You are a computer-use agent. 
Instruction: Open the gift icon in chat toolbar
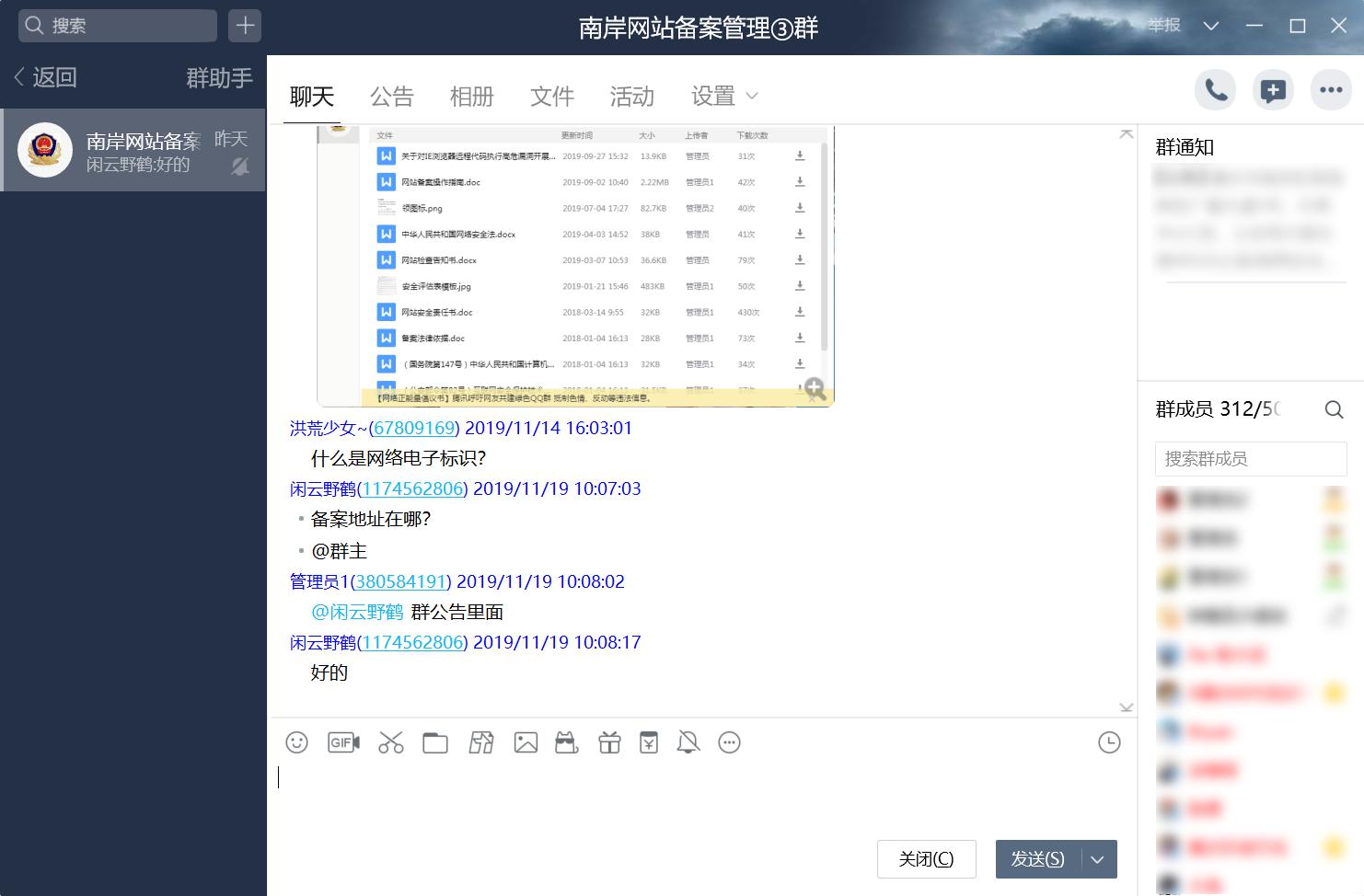pos(609,742)
